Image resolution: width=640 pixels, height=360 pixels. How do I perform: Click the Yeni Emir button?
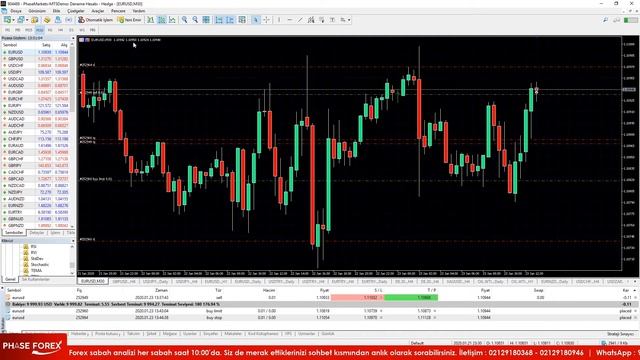pyautogui.click(x=129, y=20)
